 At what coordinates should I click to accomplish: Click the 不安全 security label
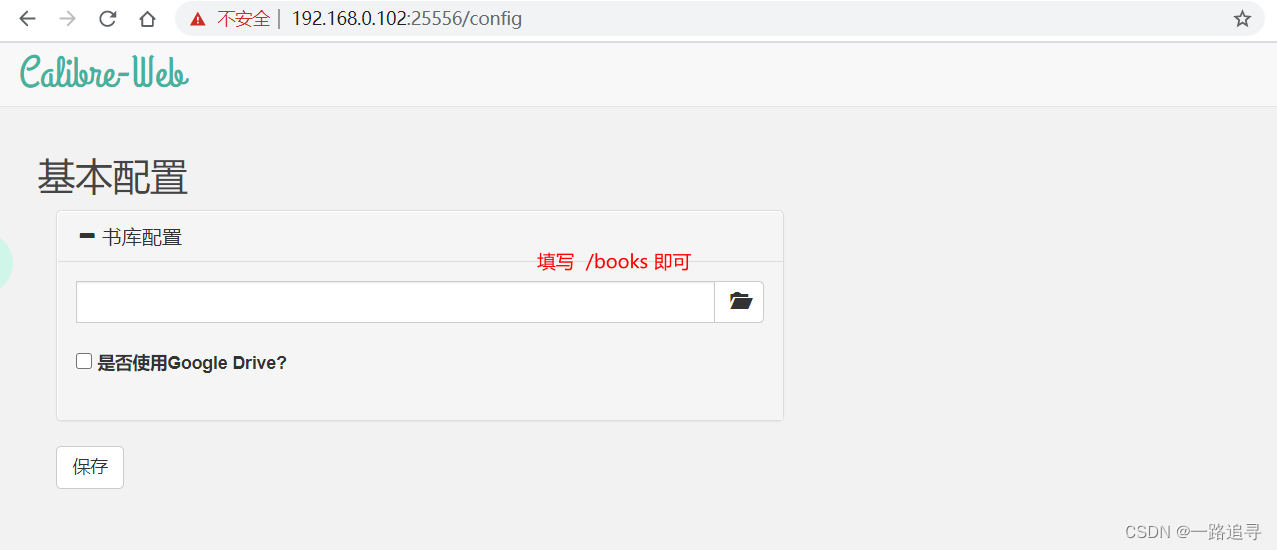point(243,19)
